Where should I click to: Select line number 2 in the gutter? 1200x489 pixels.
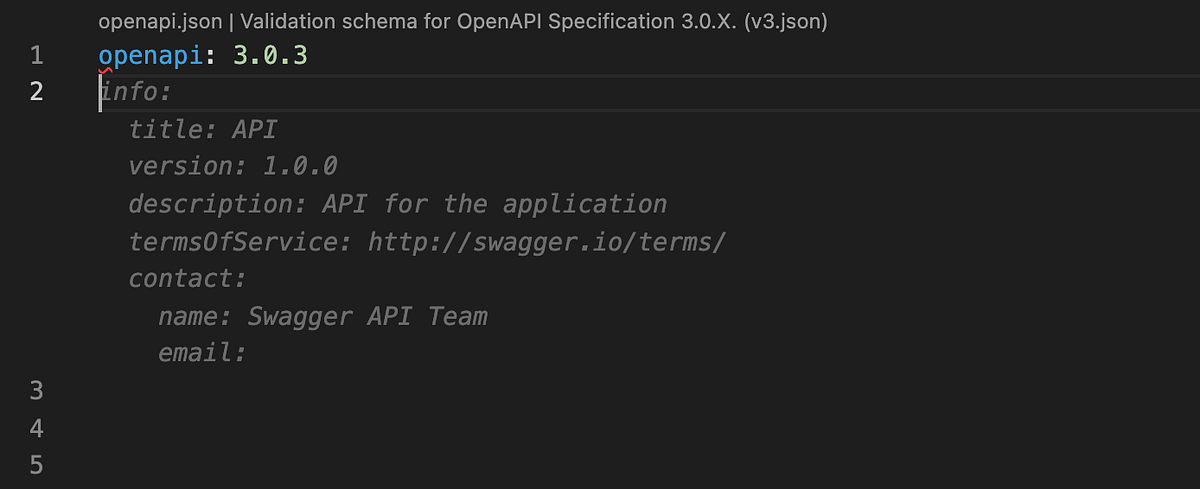[36, 92]
